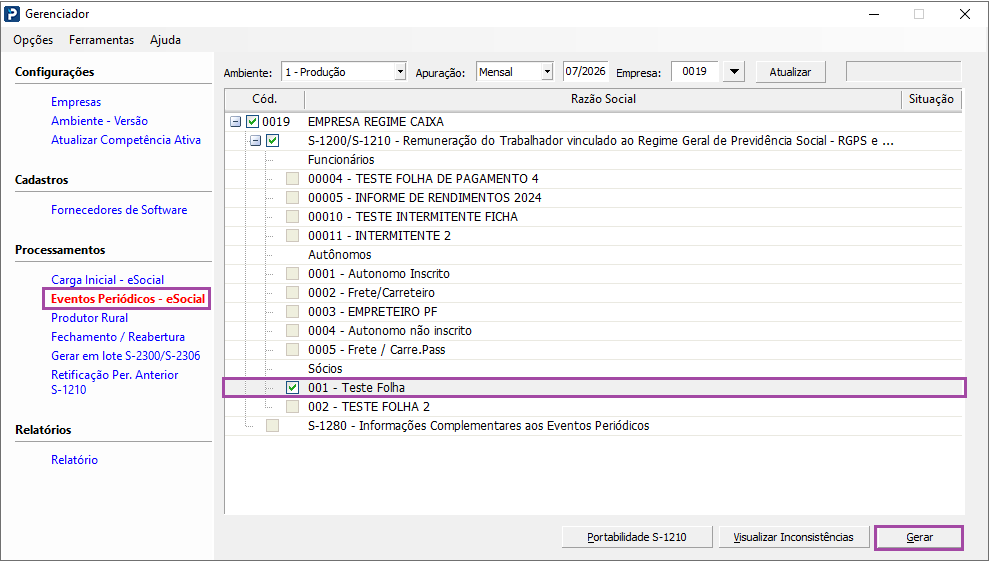Click Atualizar Competência Ativa link

(x=126, y=140)
